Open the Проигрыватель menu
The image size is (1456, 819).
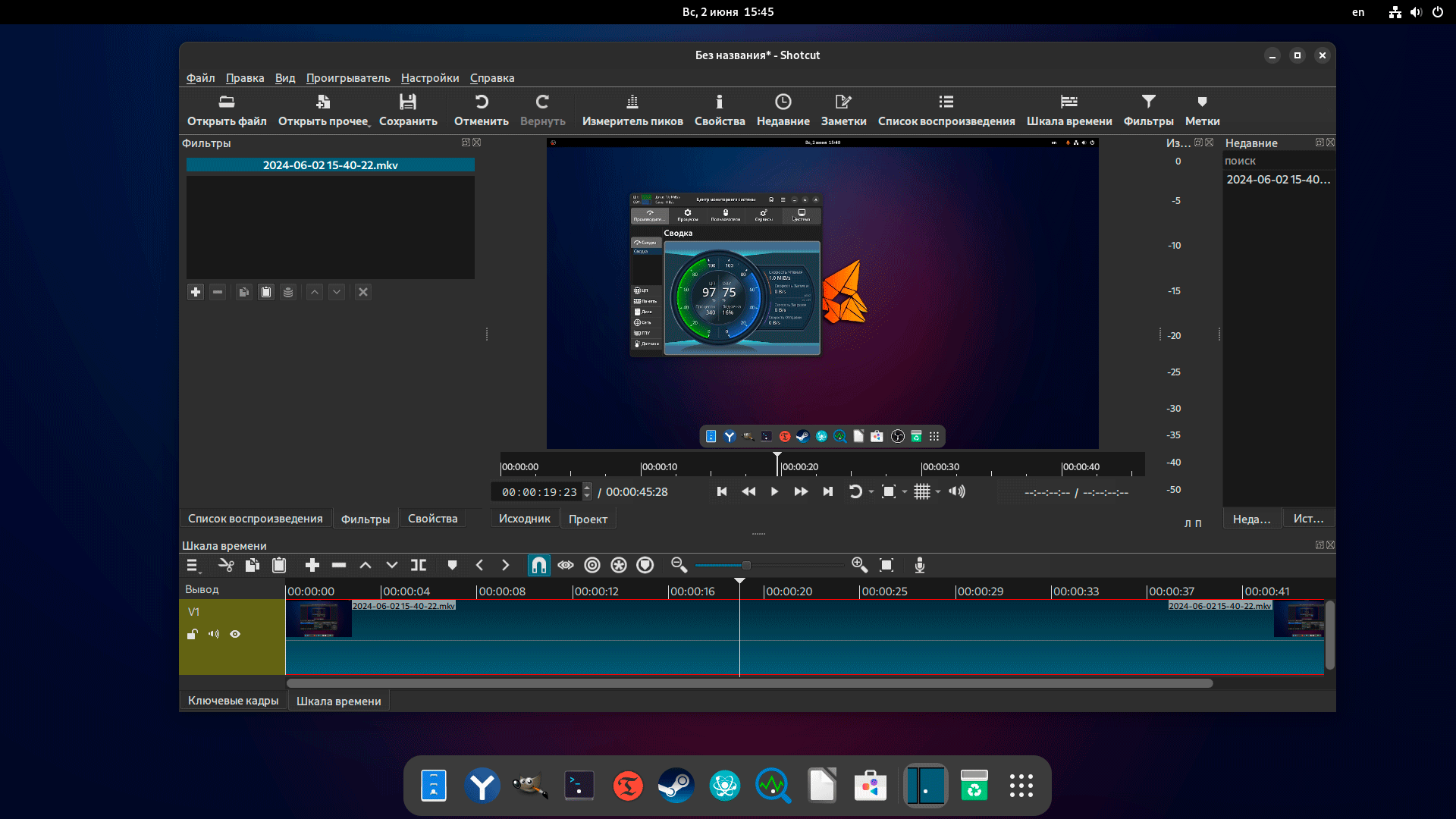[x=348, y=78]
